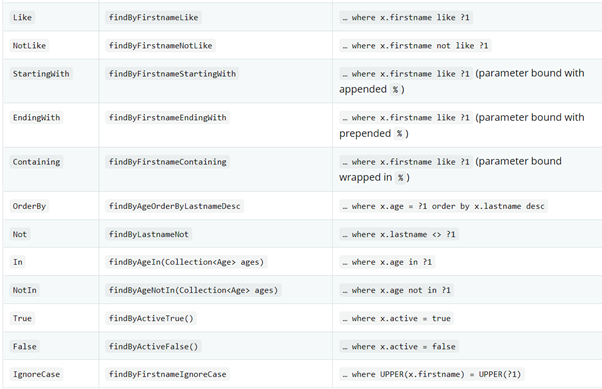Screen dimensions: 602x389
Task: Select the findByFirstnameLike sample code
Action: 154,17
